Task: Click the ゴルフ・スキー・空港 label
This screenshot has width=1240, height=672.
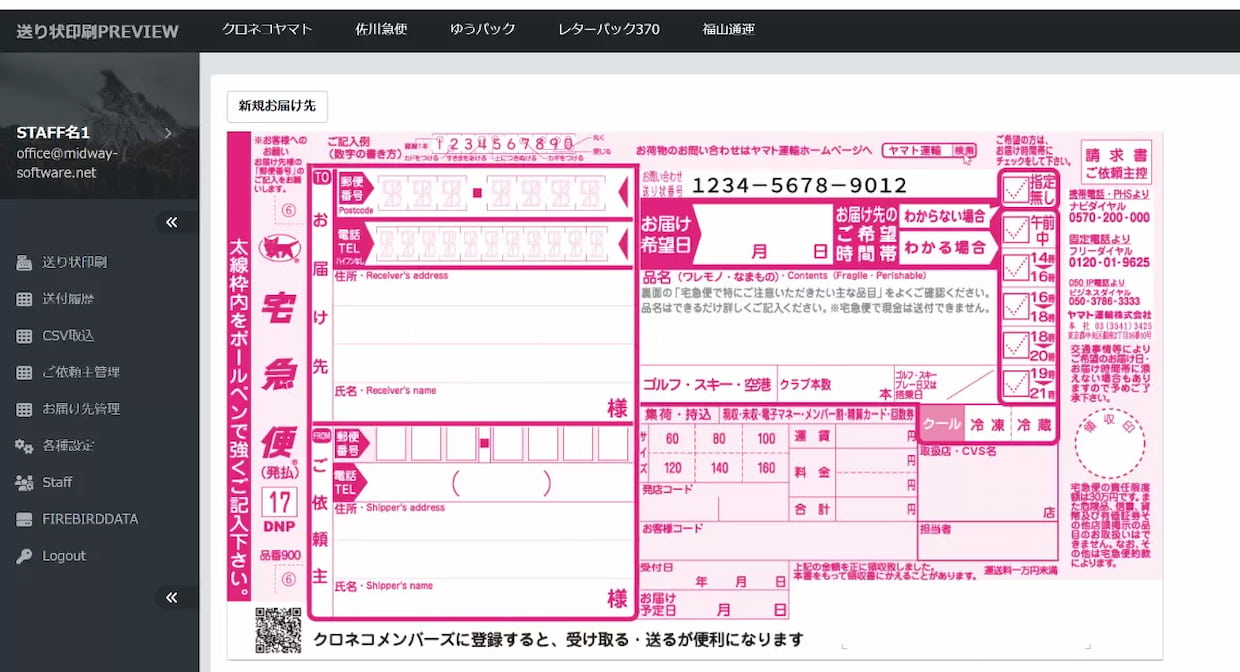Action: point(706,385)
